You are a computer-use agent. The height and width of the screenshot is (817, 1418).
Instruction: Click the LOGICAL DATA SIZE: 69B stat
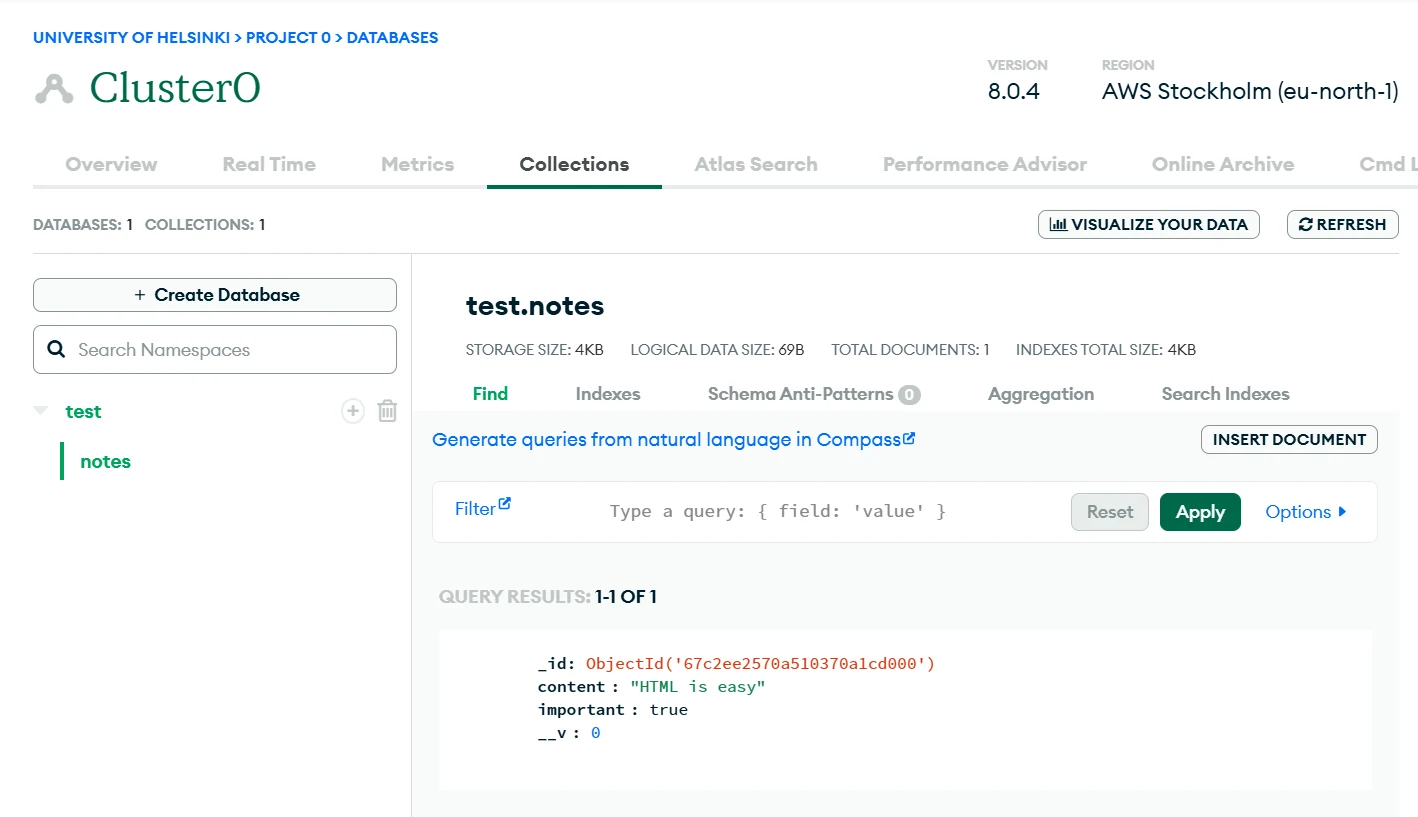pyautogui.click(x=717, y=350)
